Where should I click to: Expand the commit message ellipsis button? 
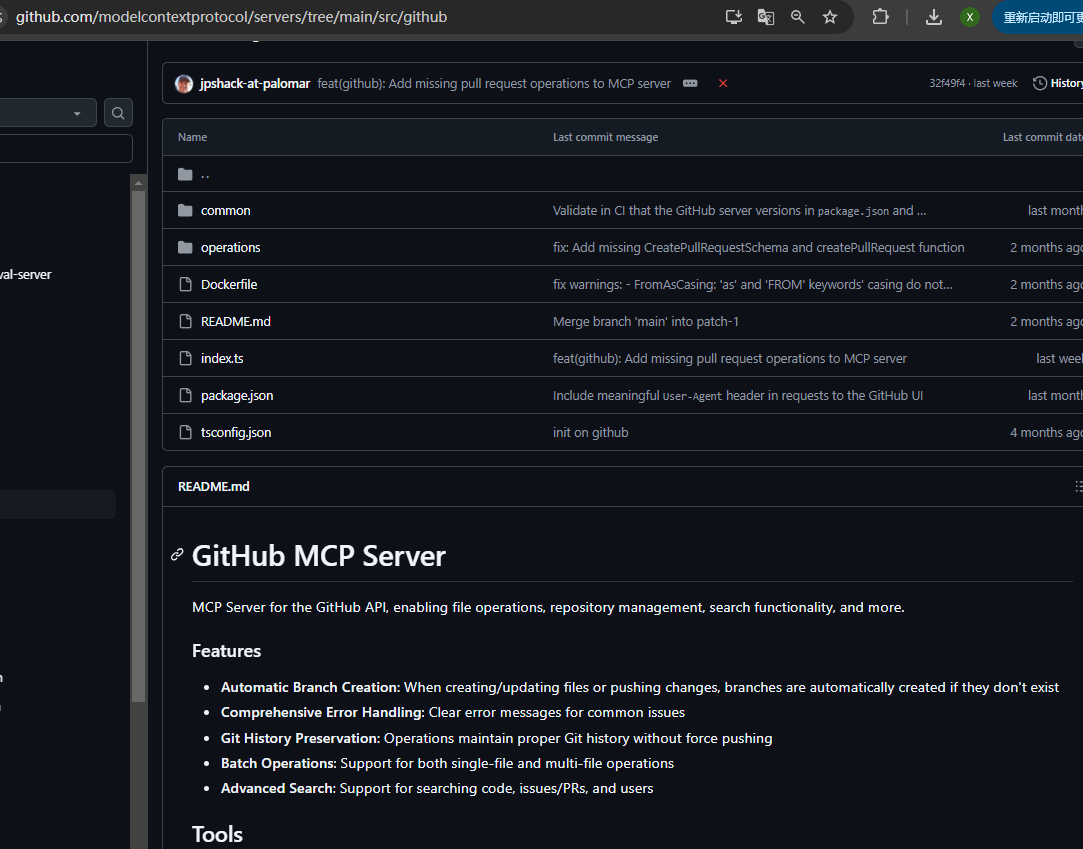coord(690,84)
